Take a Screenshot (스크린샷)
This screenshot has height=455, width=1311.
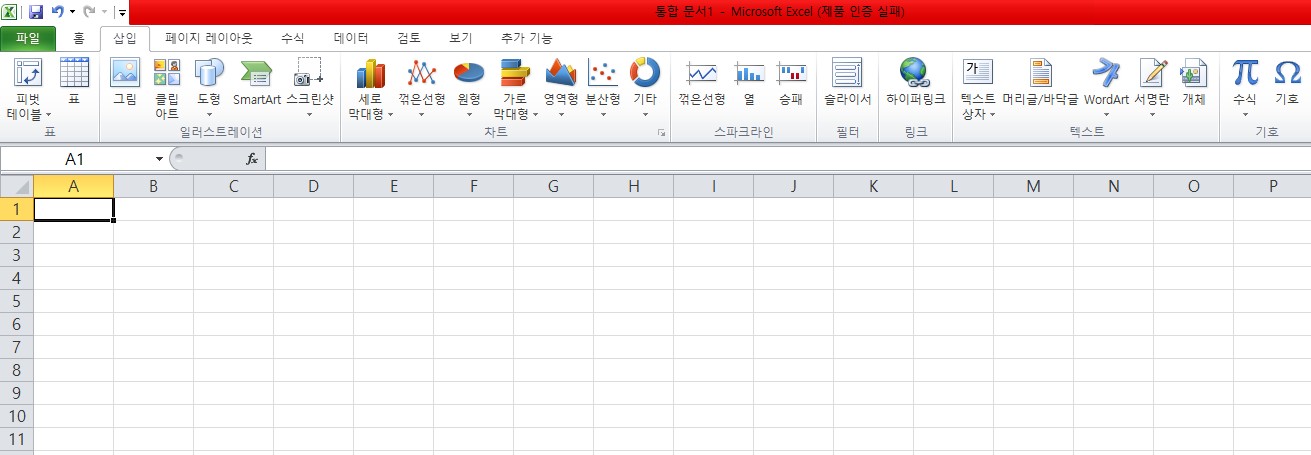pyautogui.click(x=310, y=89)
